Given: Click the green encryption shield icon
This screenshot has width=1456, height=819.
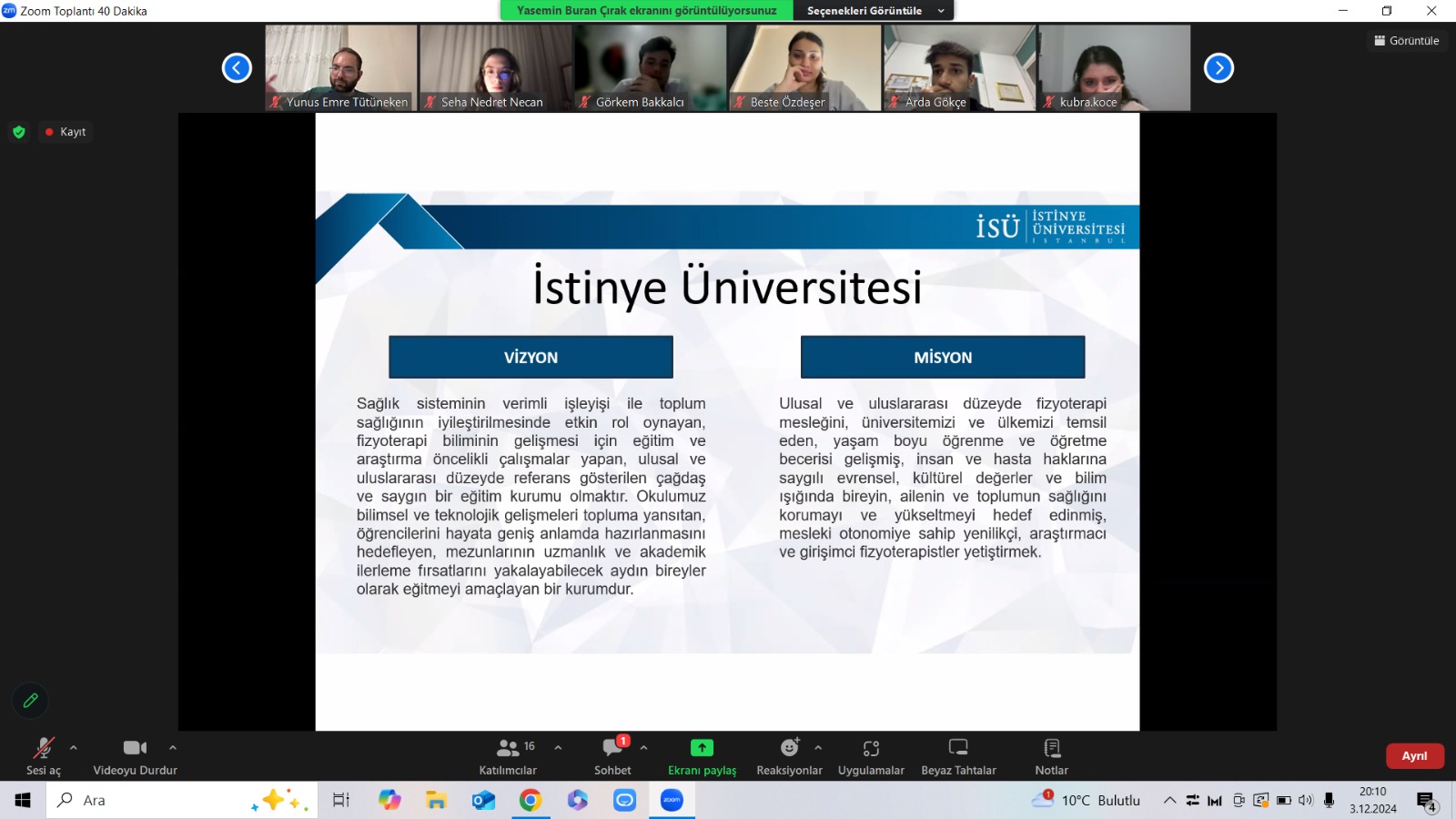Looking at the screenshot, I should (19, 132).
